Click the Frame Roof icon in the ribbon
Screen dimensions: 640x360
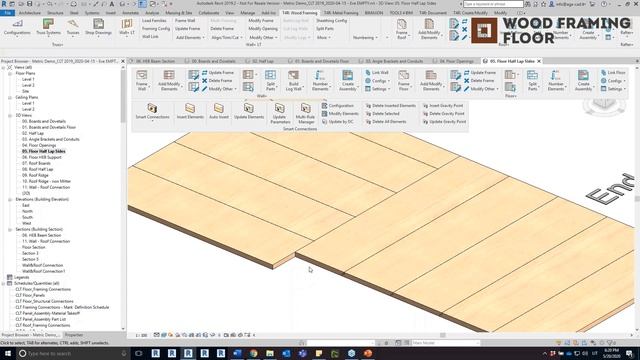[x=402, y=29]
